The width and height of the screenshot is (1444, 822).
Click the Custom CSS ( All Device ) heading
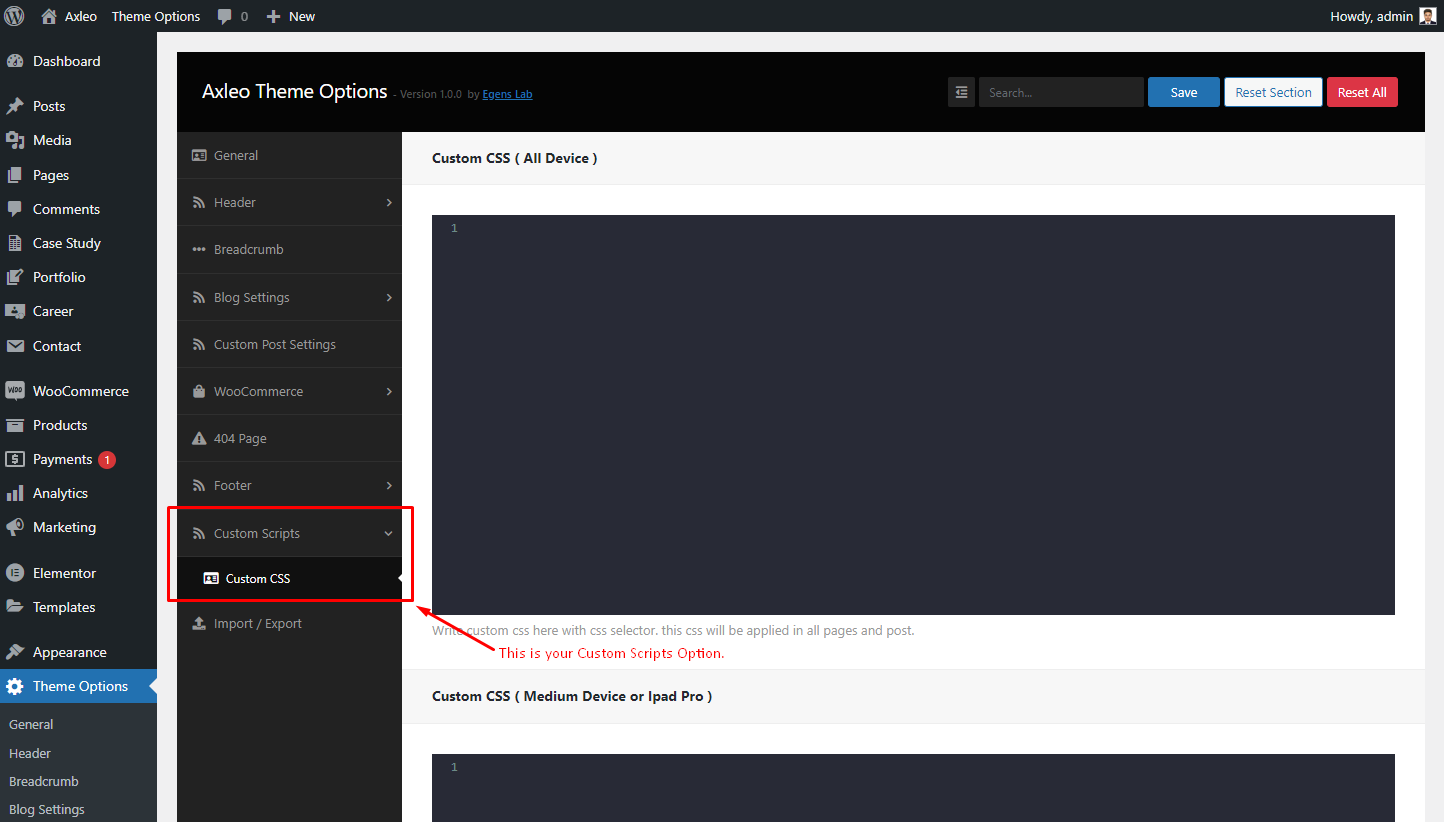(515, 158)
